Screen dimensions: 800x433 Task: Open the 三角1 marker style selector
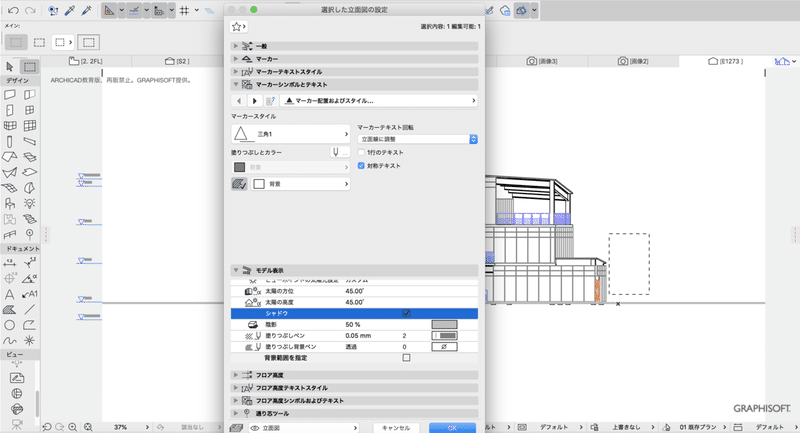point(290,134)
